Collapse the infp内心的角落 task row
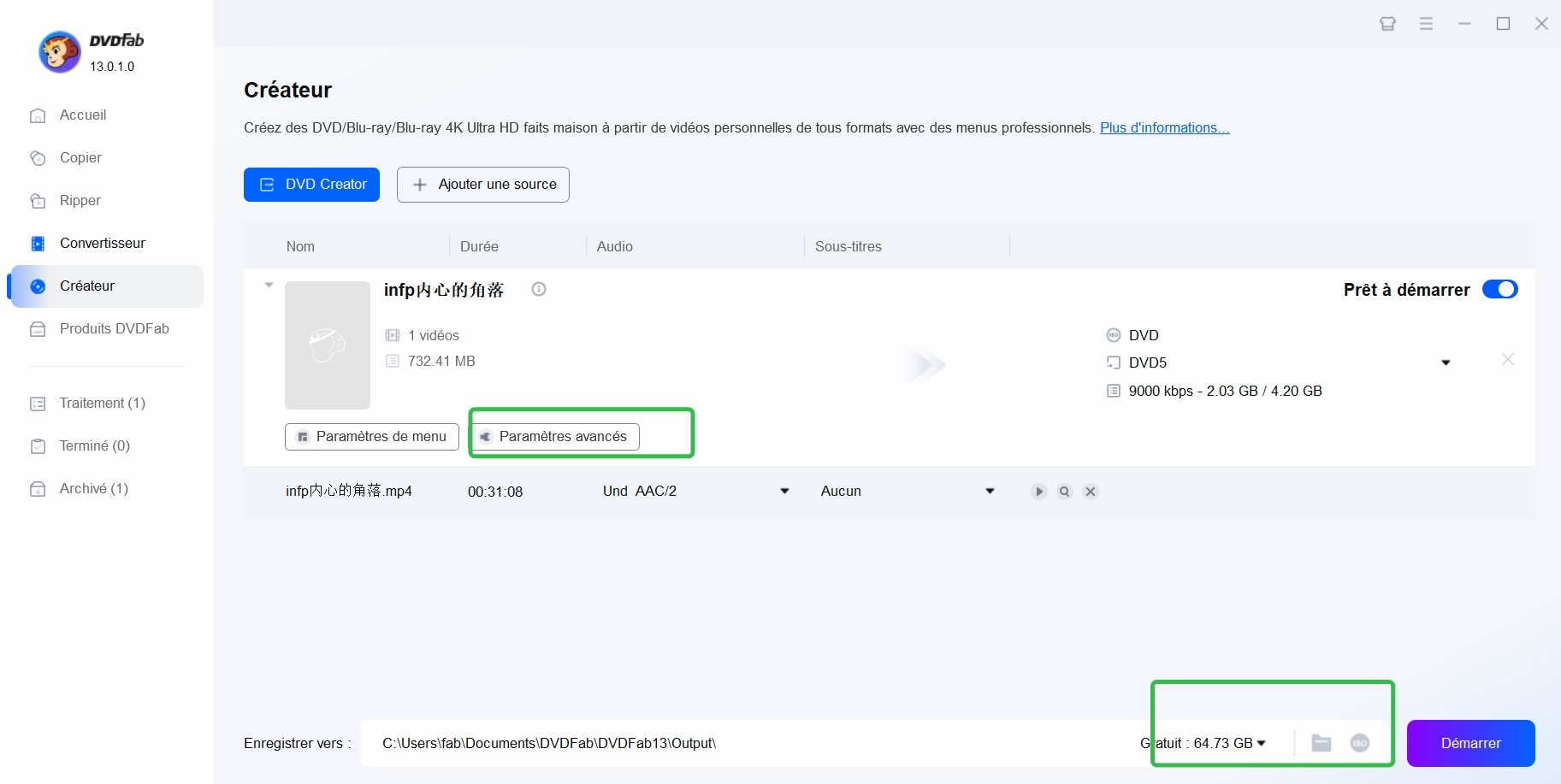The width and height of the screenshot is (1561, 784). (x=269, y=285)
